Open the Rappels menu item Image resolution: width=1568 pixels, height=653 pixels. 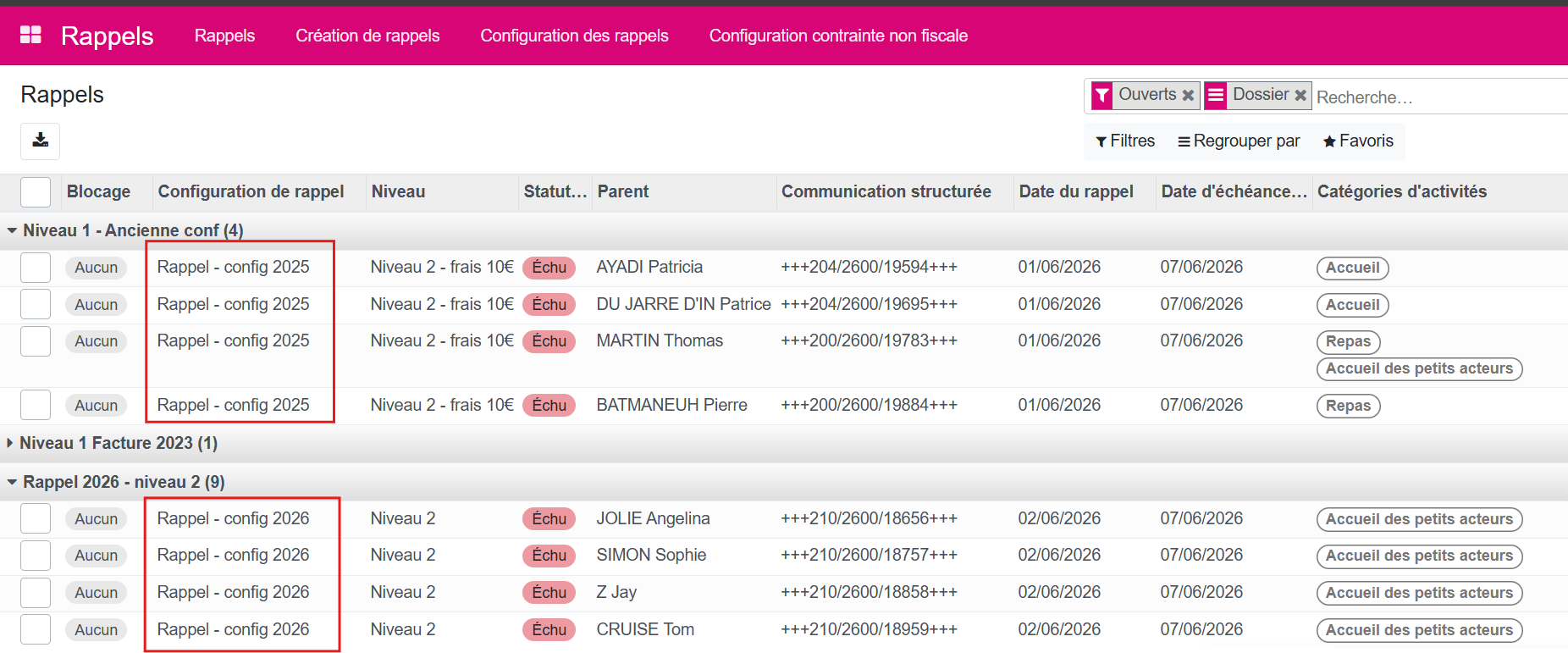tap(224, 36)
